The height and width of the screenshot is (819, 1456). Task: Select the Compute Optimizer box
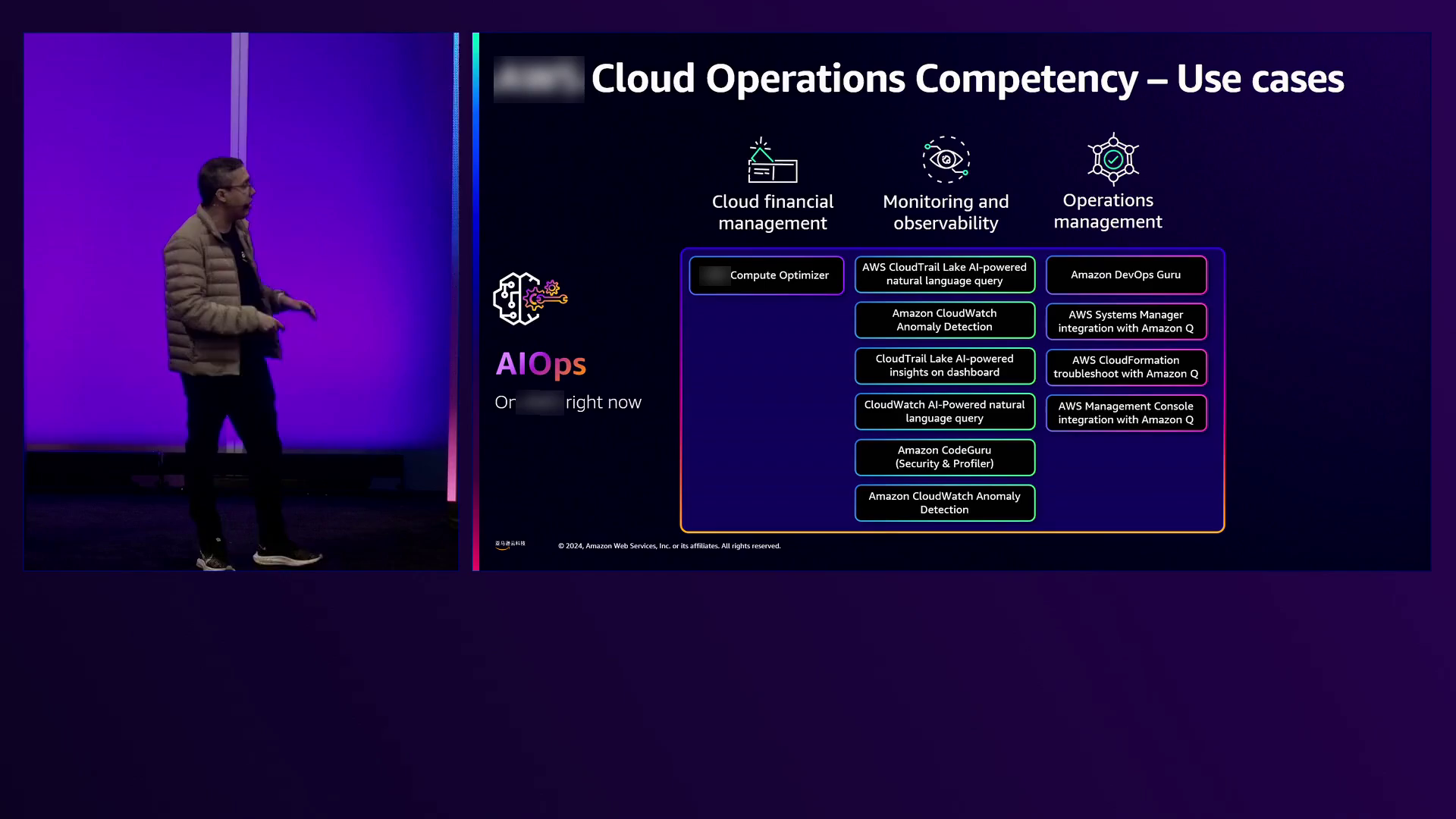click(766, 275)
